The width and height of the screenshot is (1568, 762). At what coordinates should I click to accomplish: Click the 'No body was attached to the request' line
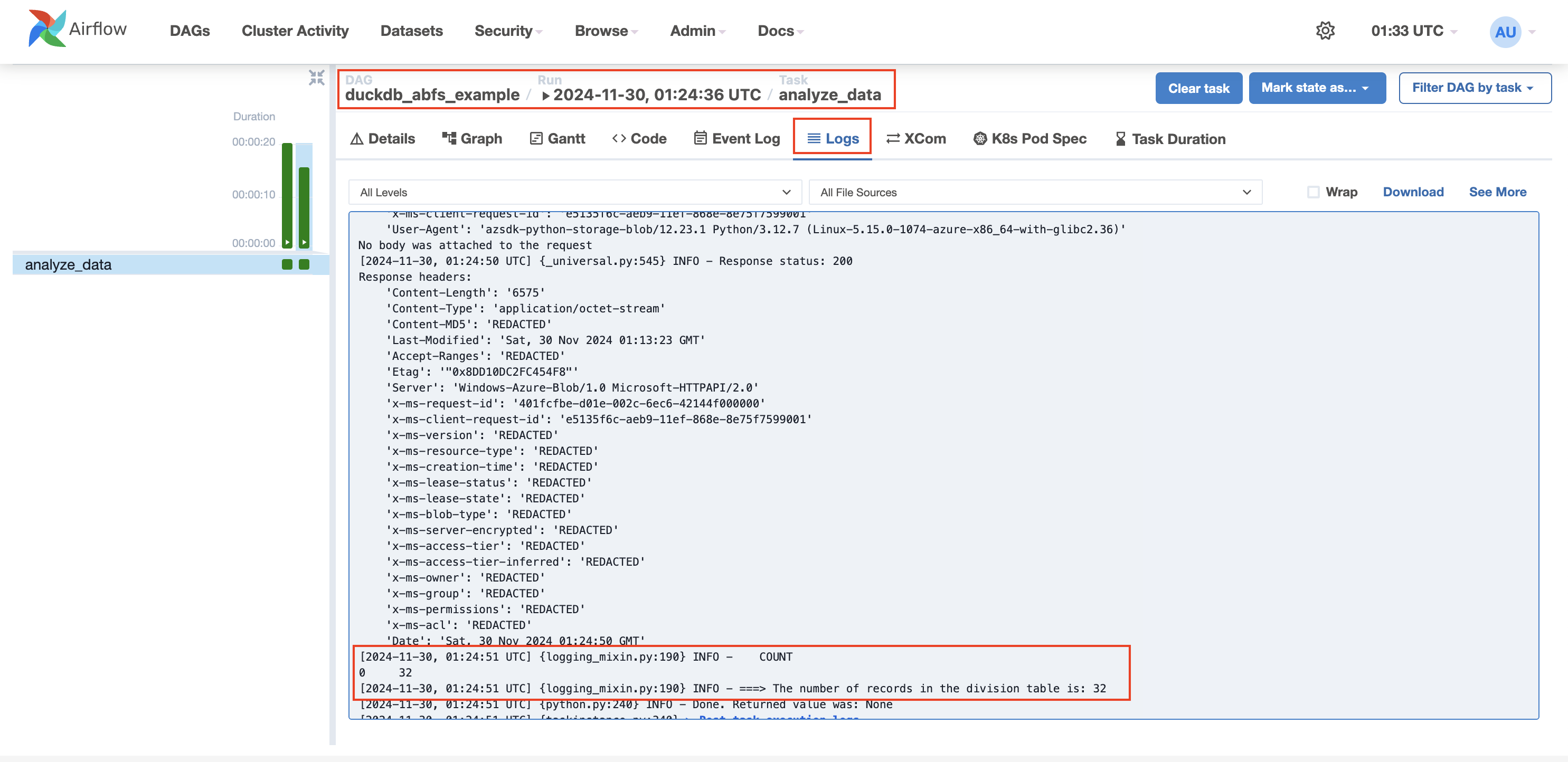(475, 245)
